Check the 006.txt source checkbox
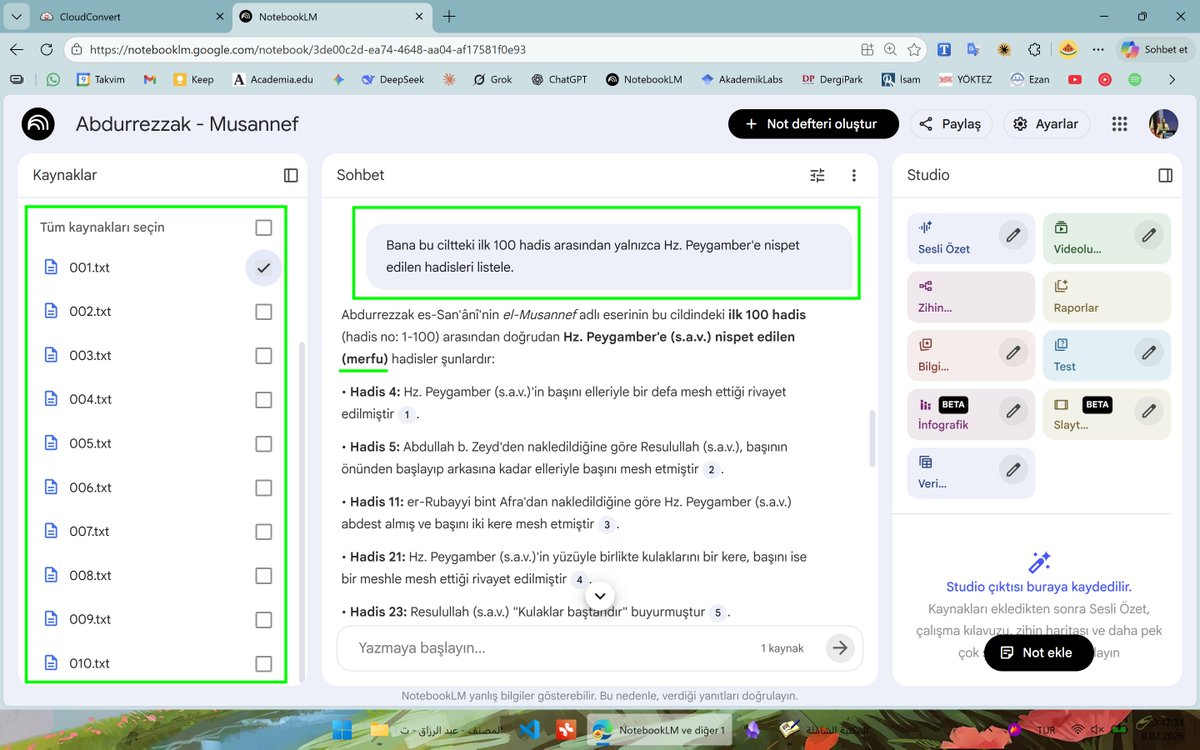Viewport: 1200px width, 750px height. [x=263, y=487]
